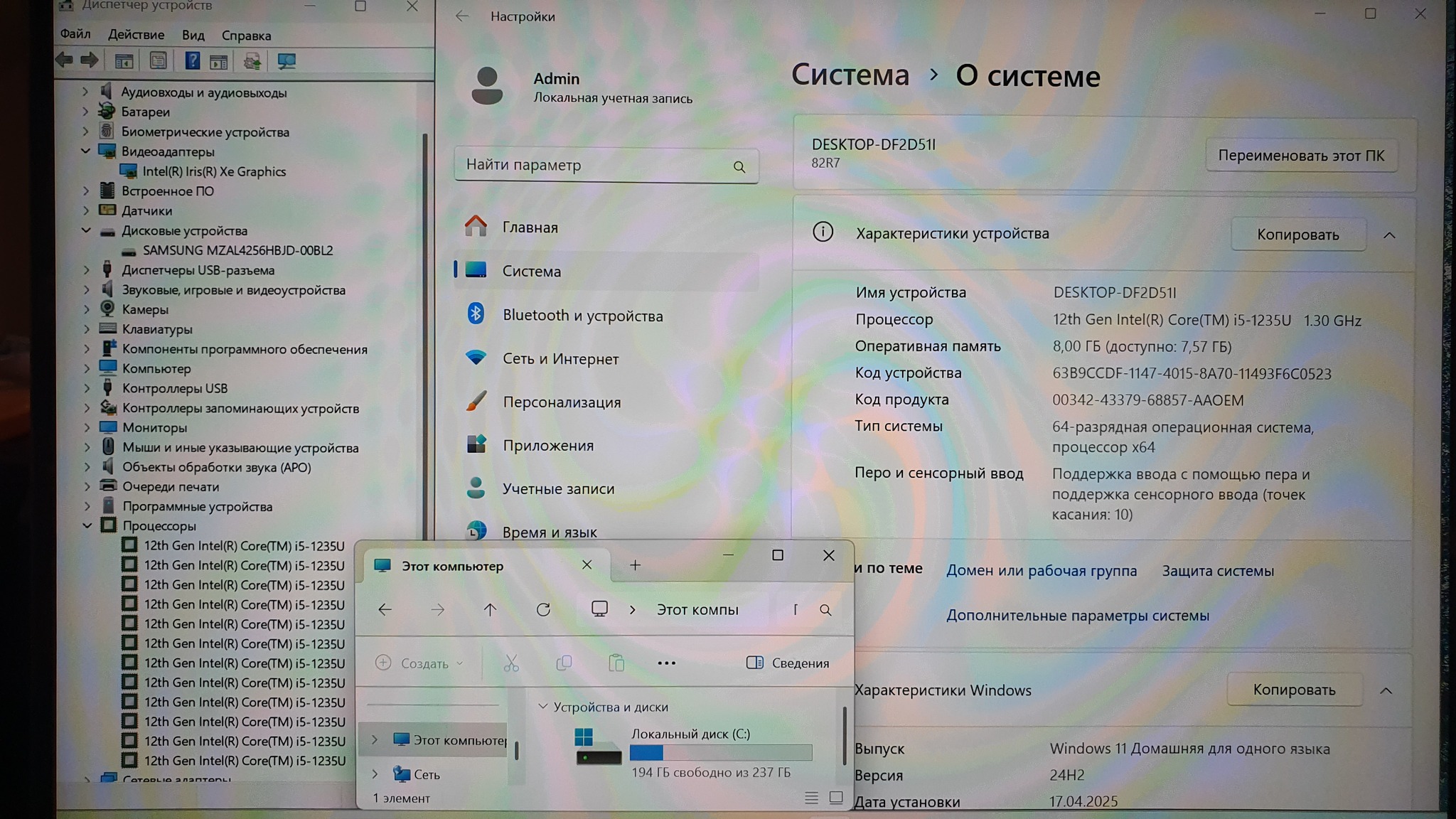Click Переименовать этот ПК button

[x=1300, y=156]
